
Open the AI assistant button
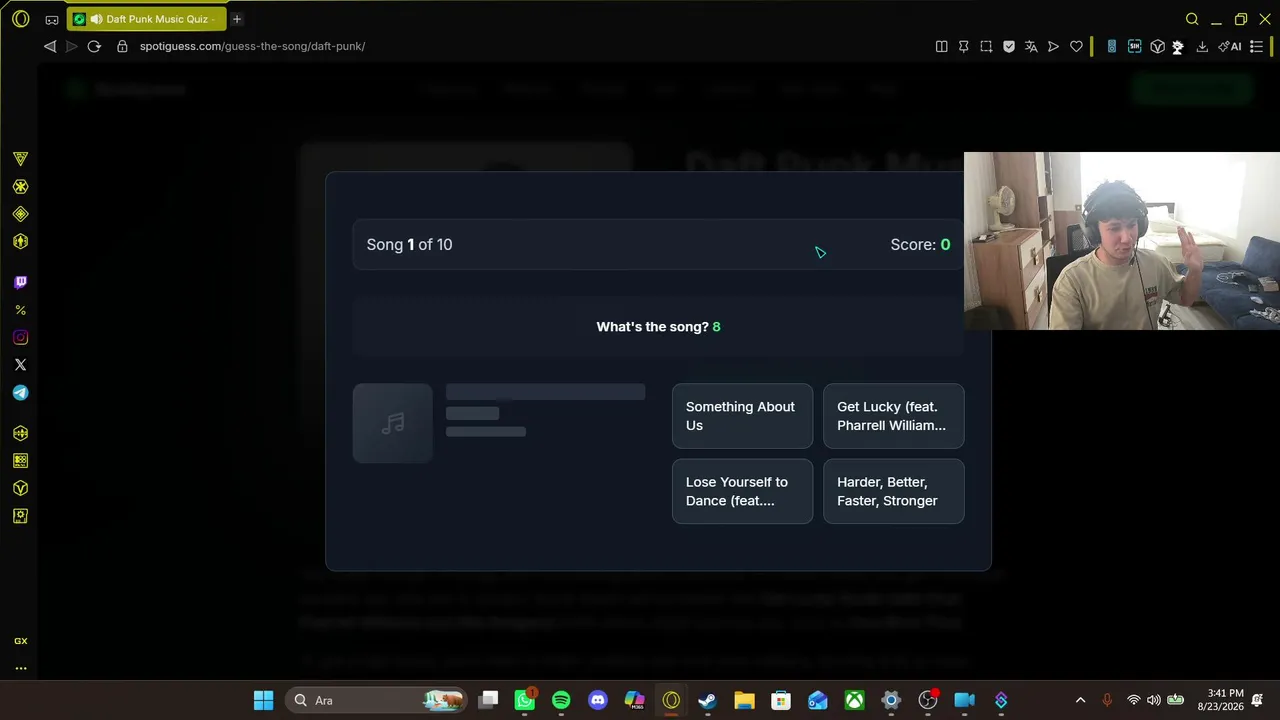coord(1230,46)
